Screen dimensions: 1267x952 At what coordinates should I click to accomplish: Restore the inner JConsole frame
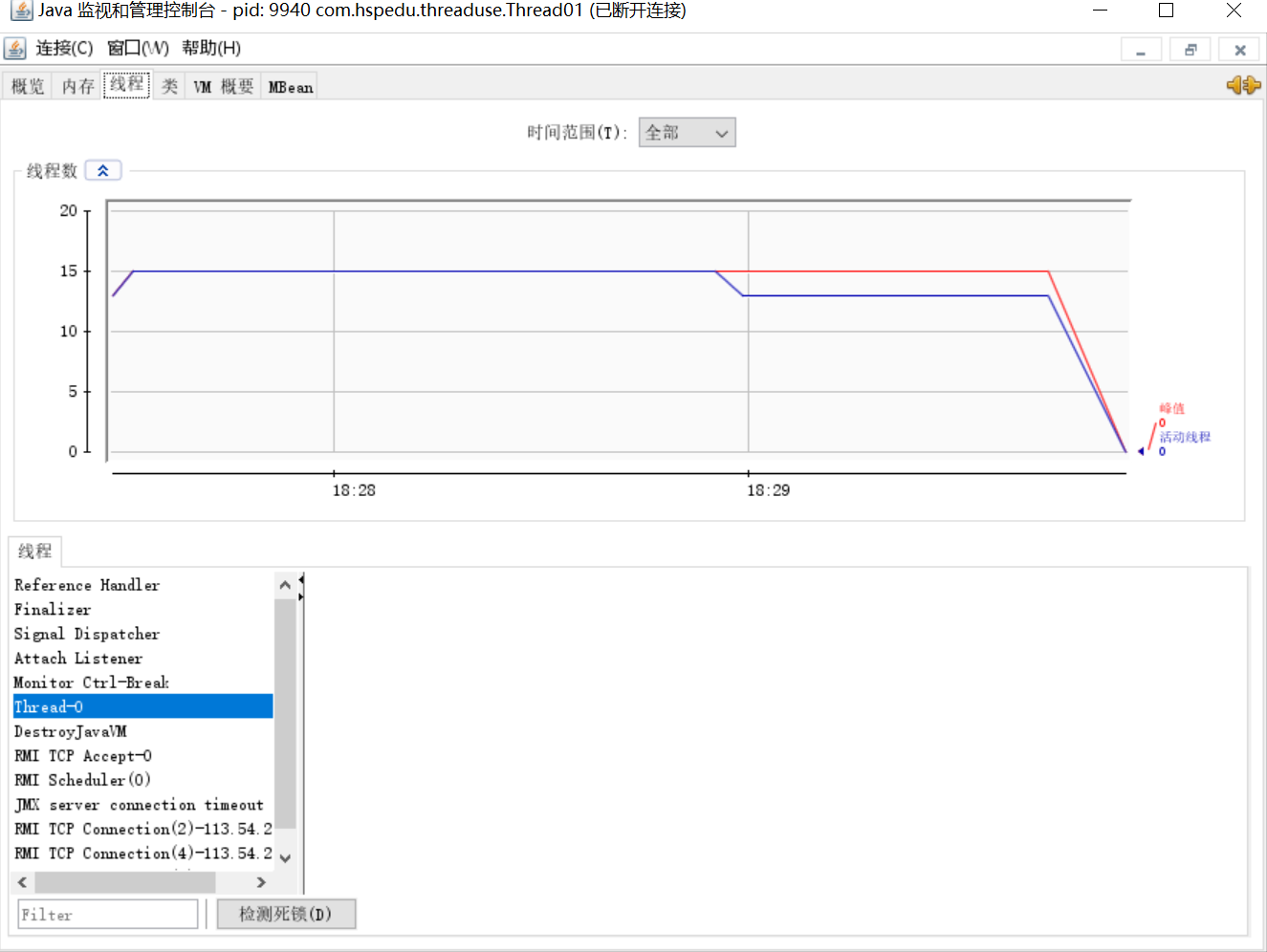[x=1191, y=51]
